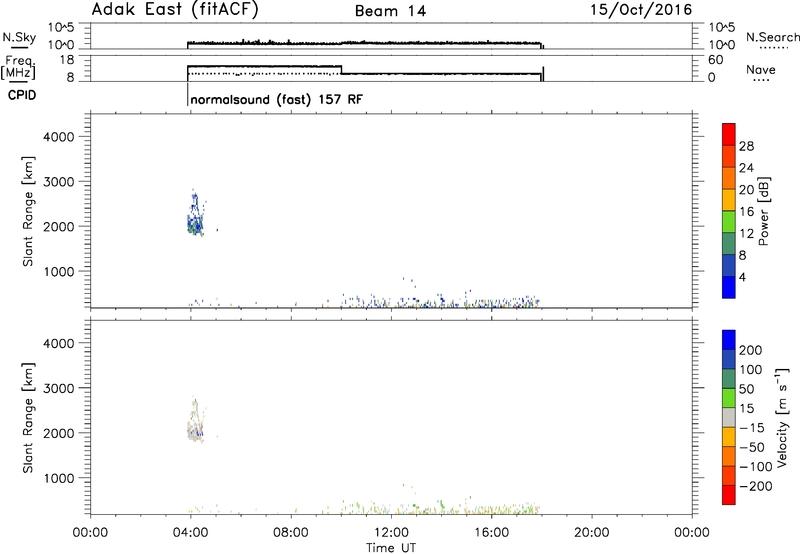Click the "1000" tick in the Velocity panel
800x554 pixels.
coord(59,478)
